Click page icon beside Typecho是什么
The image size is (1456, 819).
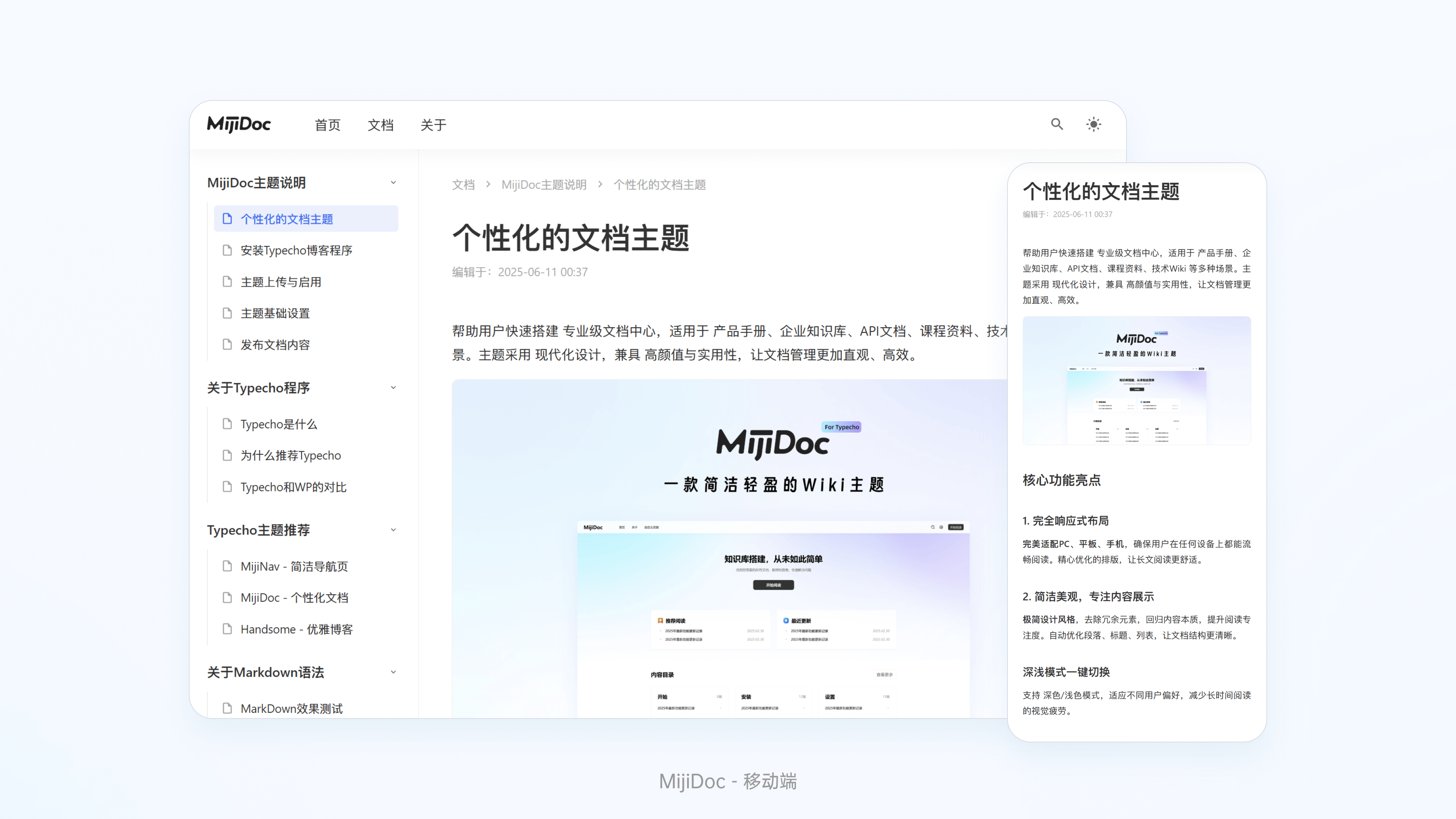coord(227,424)
